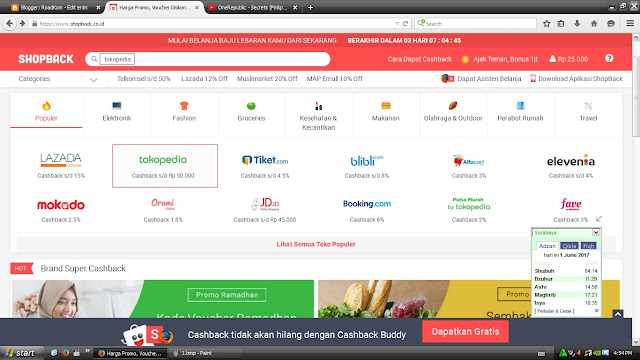Switch to the Blogger browser tab
Image resolution: width=640 pixels, height=360 pixels.
click(x=53, y=7)
